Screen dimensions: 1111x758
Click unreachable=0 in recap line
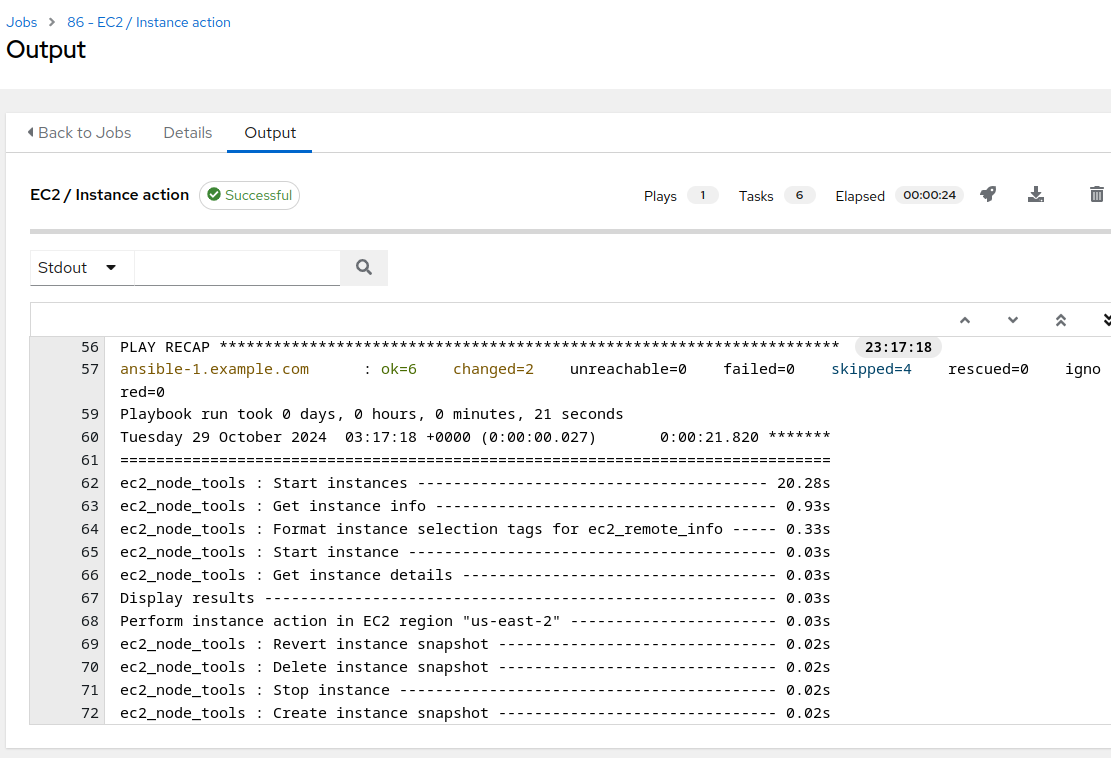pyautogui.click(x=628, y=369)
